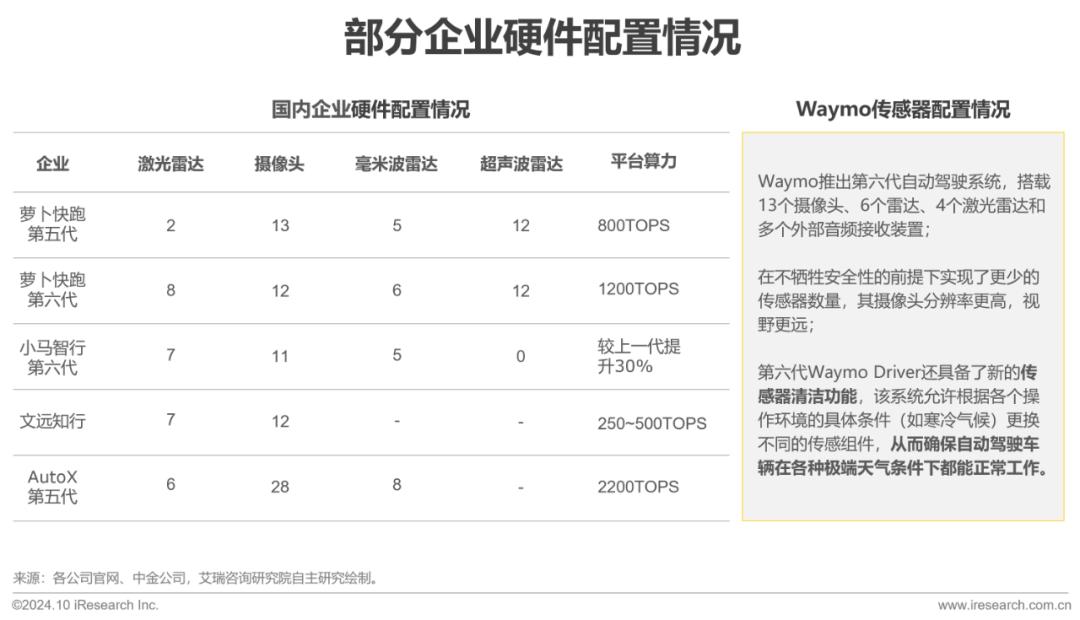Select the row label 文远知行
The width and height of the screenshot is (1080, 620).
click(52, 421)
